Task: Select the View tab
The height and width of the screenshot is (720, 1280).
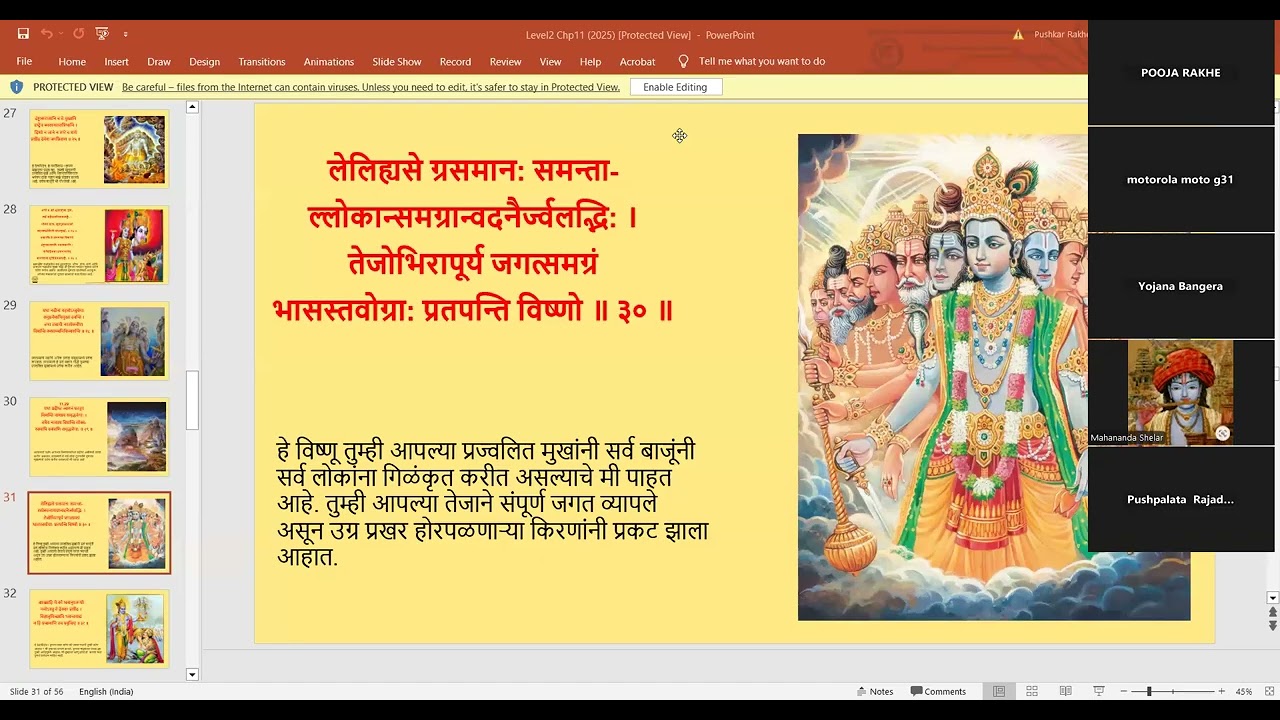Action: (551, 62)
